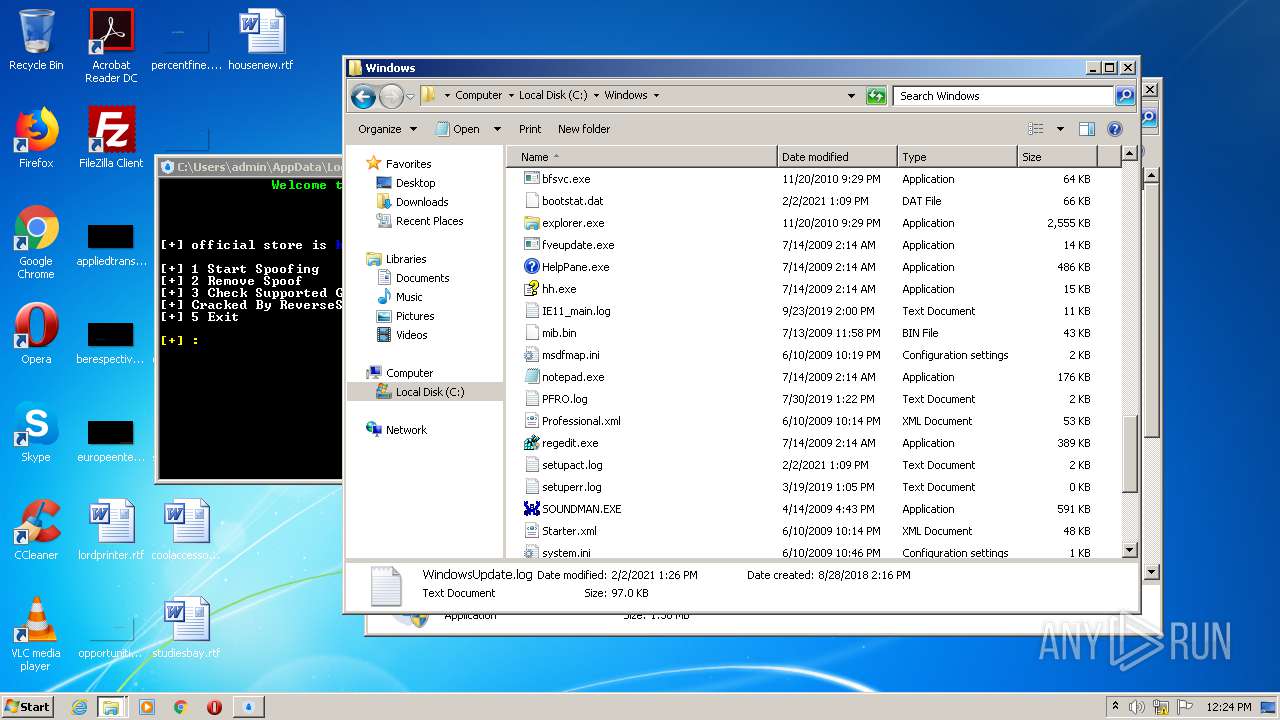Open the view options dropdown arrow
The width and height of the screenshot is (1280, 720).
click(1060, 129)
